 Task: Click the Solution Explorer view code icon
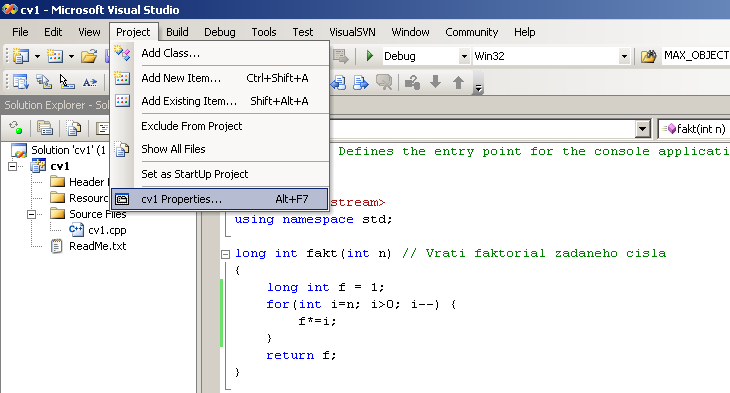(x=102, y=128)
